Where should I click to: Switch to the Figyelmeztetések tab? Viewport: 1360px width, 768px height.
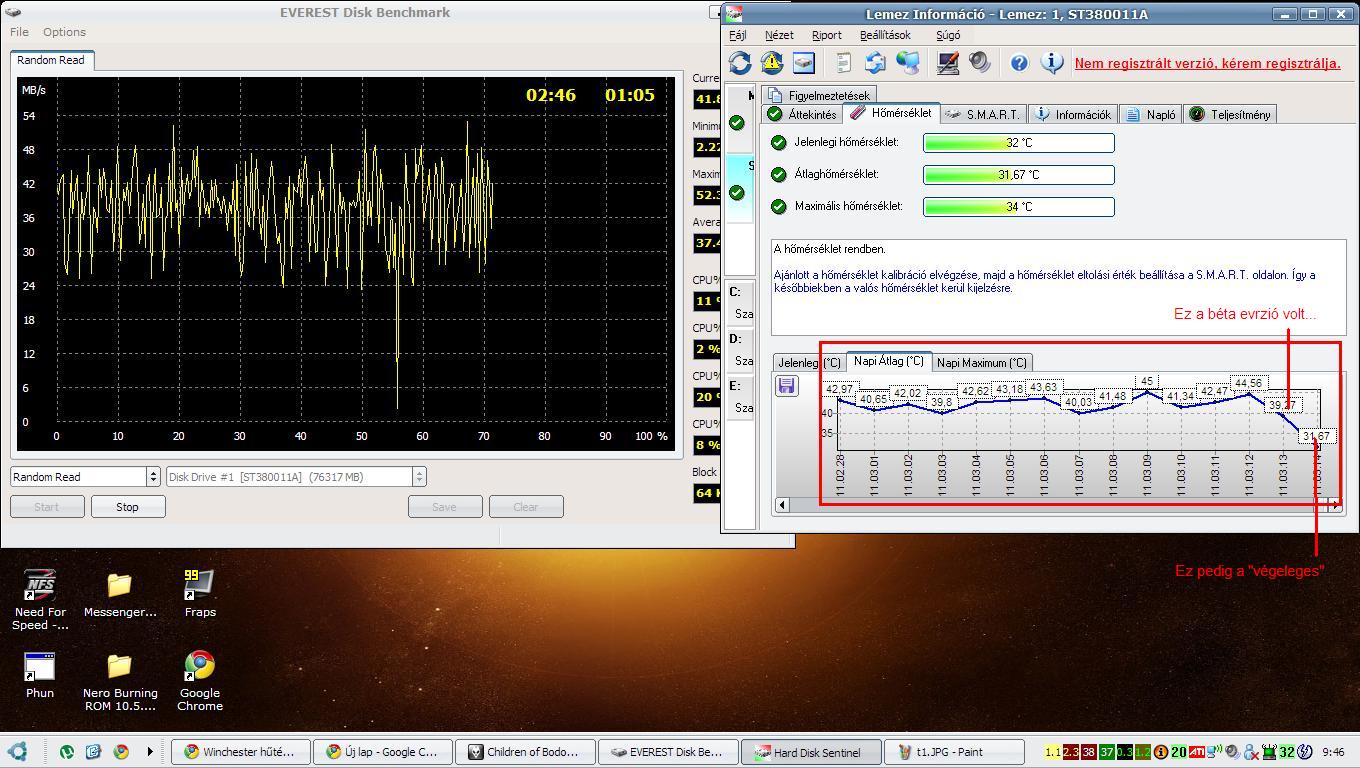[819, 95]
